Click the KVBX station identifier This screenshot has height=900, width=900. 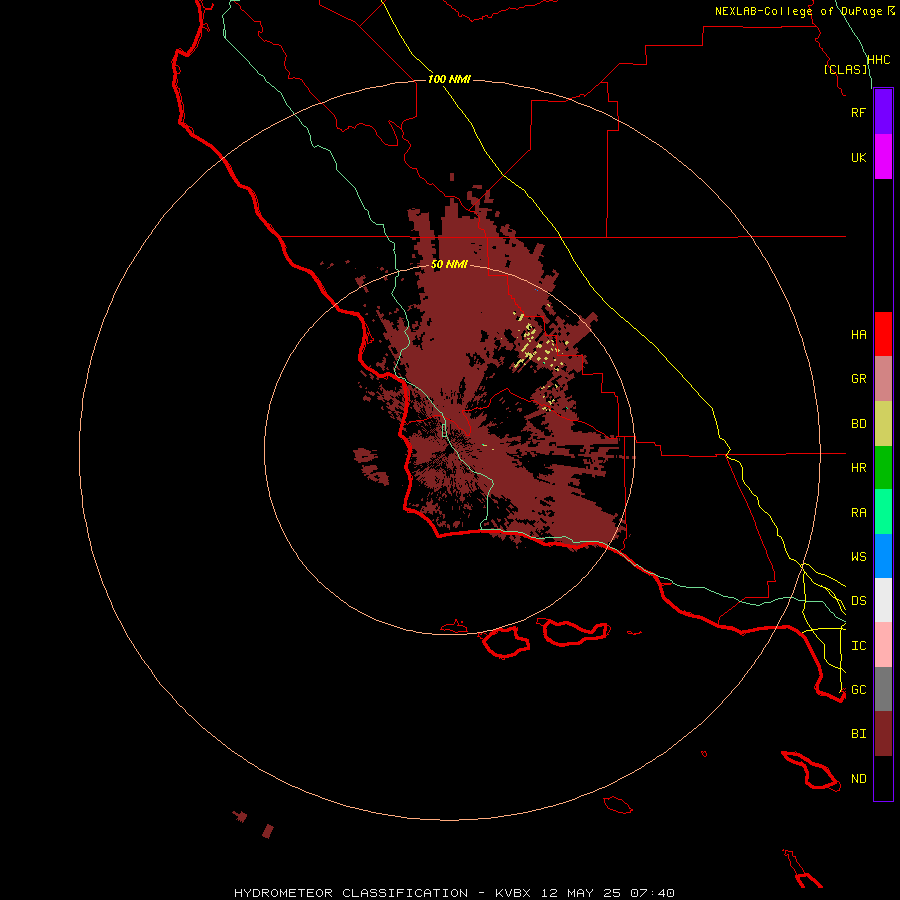[513, 893]
